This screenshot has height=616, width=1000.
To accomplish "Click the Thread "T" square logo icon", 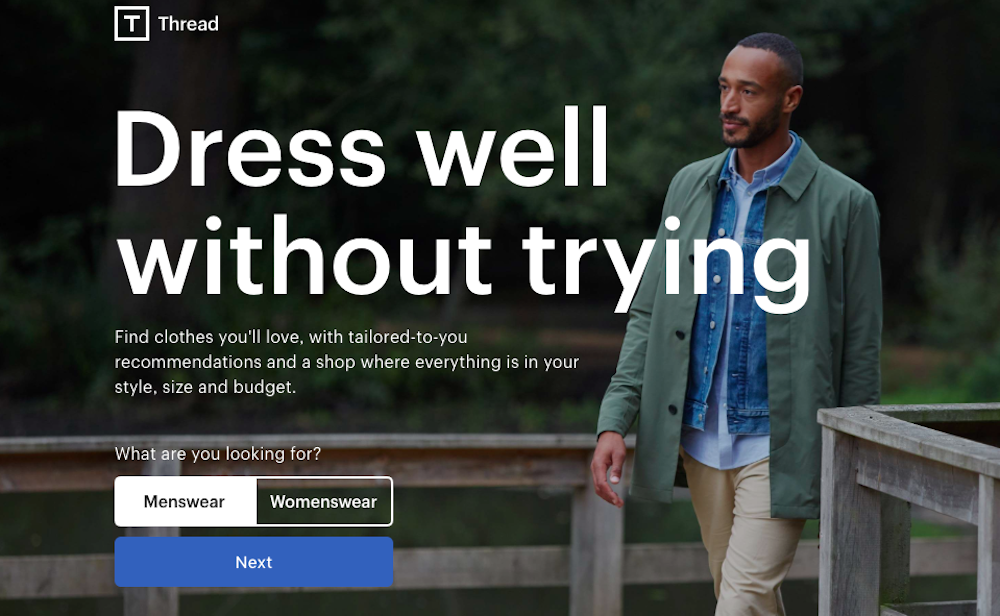I will (x=131, y=24).
